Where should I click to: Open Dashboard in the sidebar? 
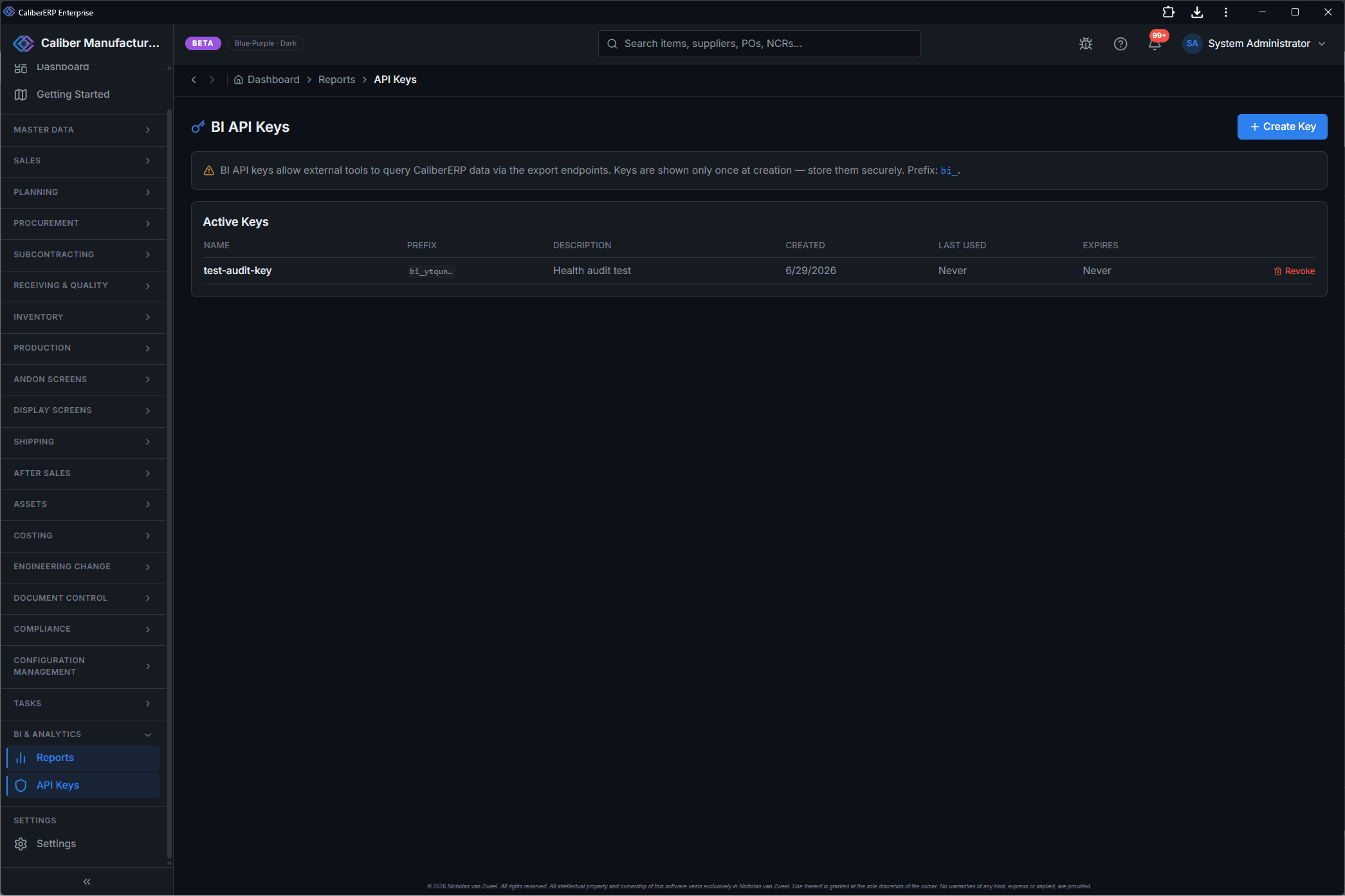pyautogui.click(x=83, y=68)
